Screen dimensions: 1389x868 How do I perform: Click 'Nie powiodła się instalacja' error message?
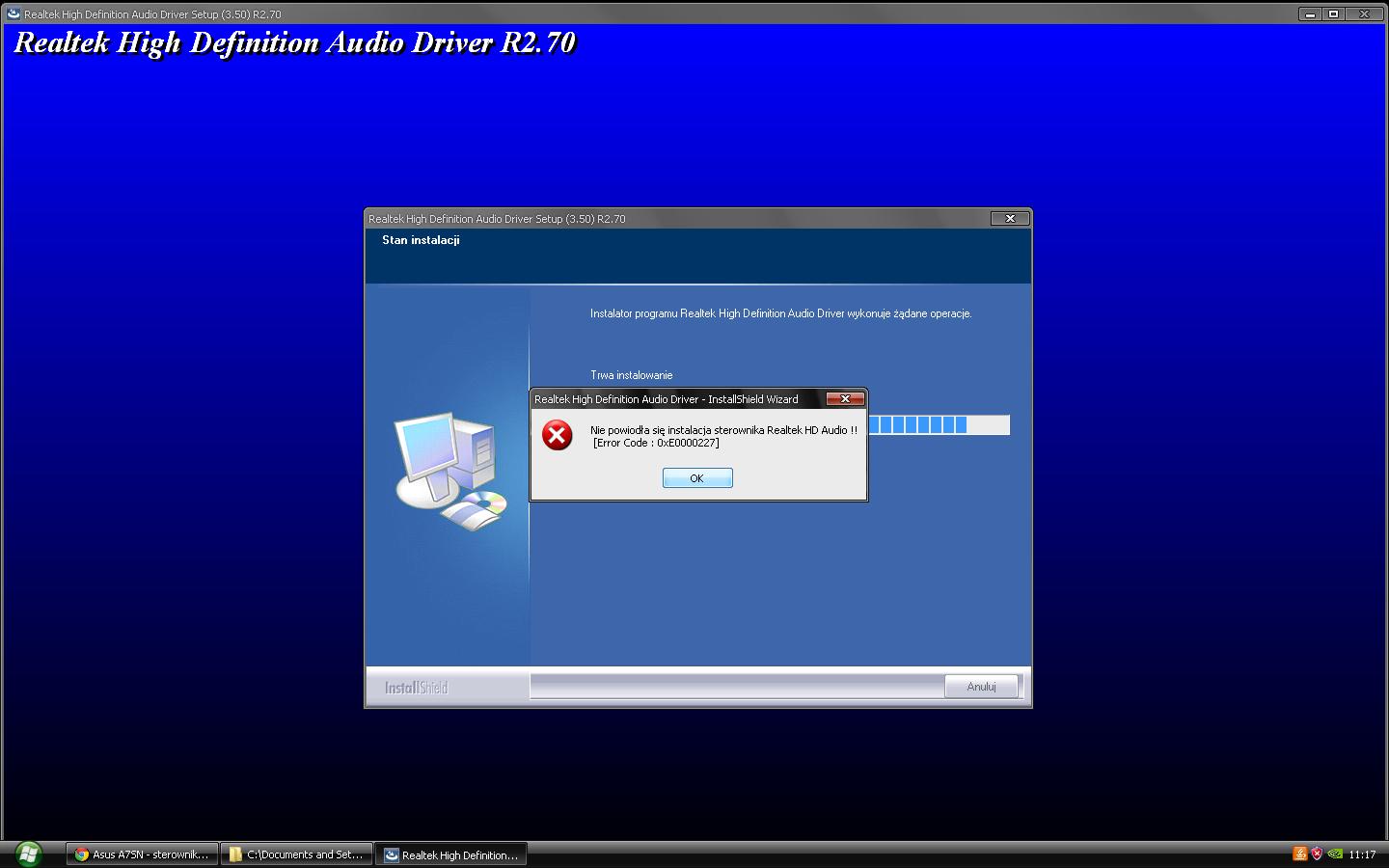click(723, 430)
